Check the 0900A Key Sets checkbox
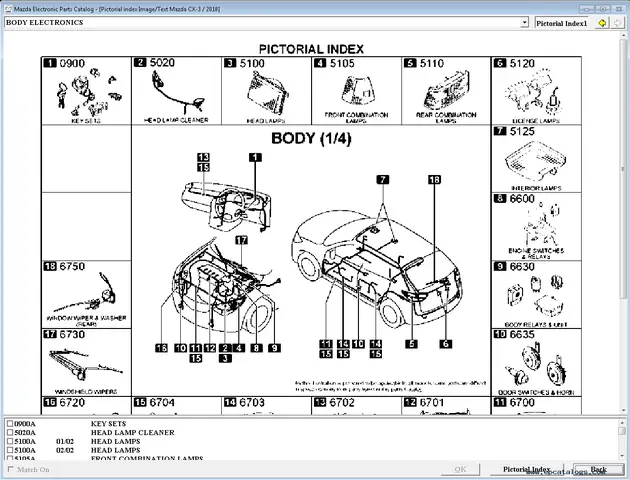630x480 pixels. [10, 424]
